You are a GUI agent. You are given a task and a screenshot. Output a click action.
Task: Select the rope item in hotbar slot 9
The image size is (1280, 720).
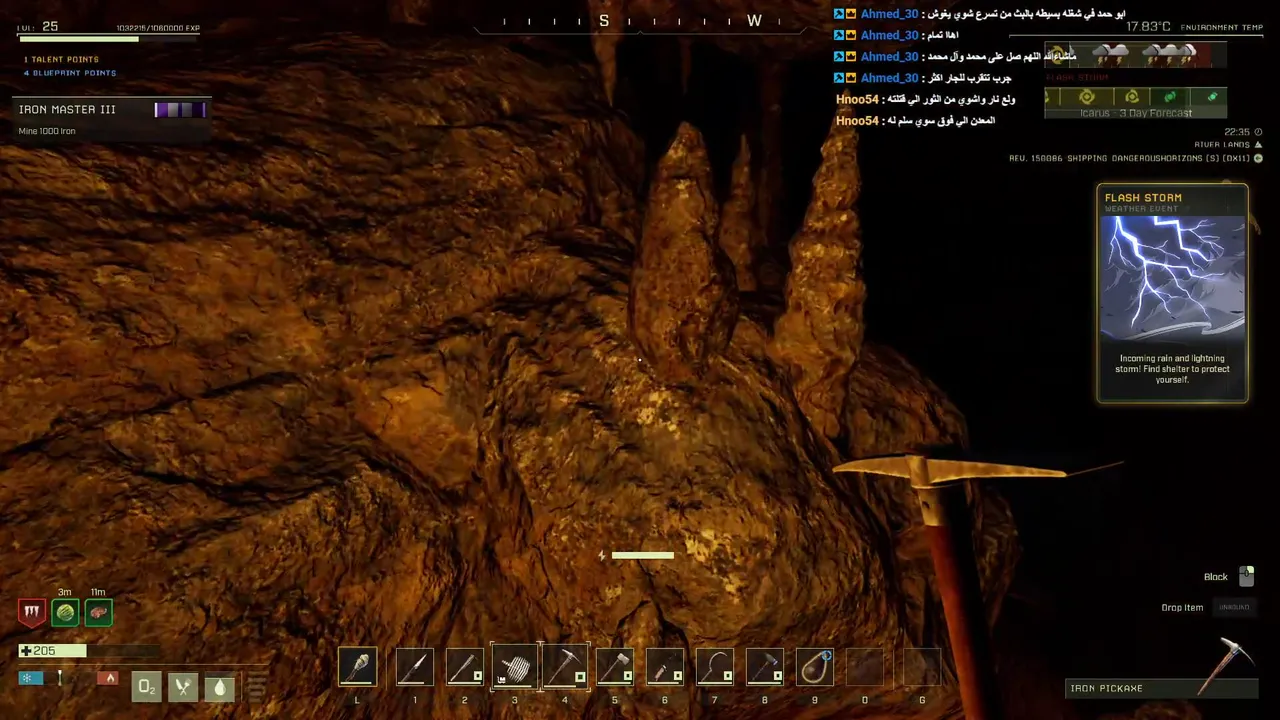pos(815,668)
